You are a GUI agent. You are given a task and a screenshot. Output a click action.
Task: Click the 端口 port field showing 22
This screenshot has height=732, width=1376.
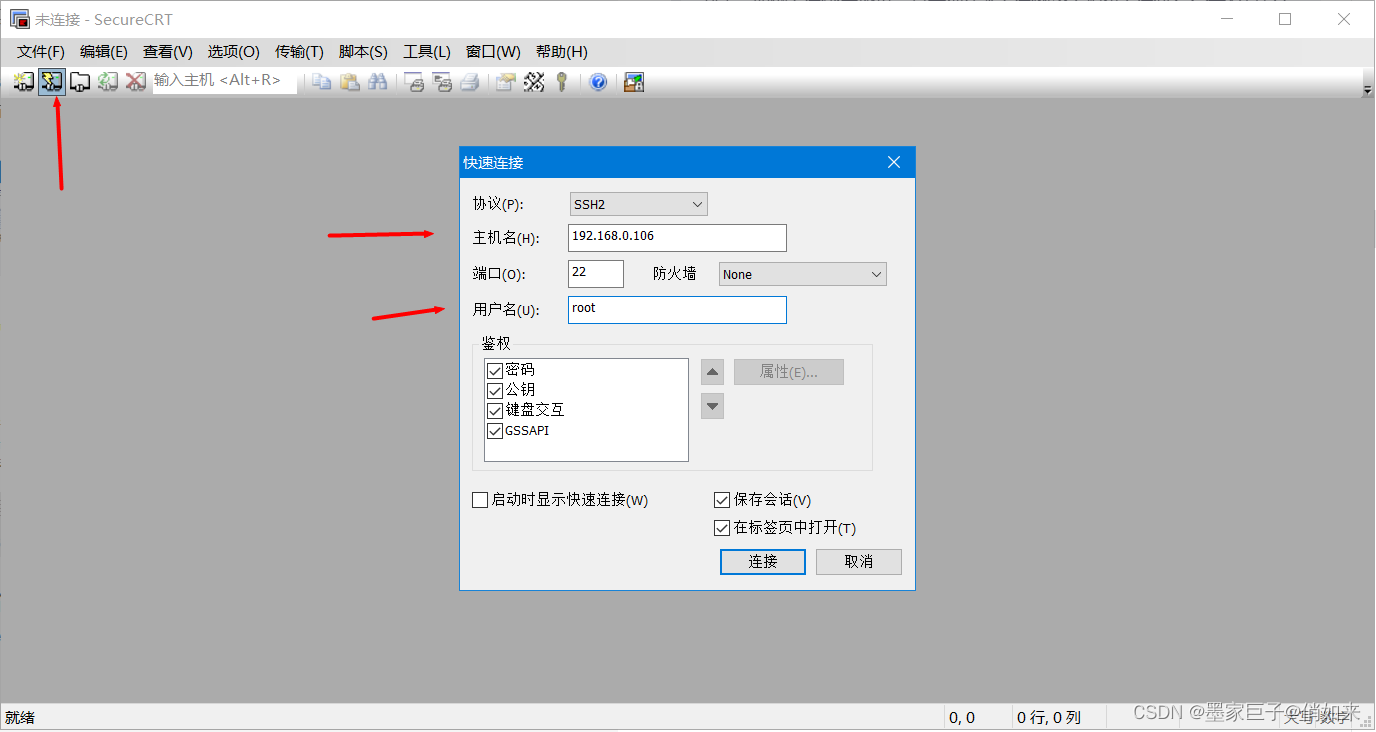pyautogui.click(x=595, y=273)
